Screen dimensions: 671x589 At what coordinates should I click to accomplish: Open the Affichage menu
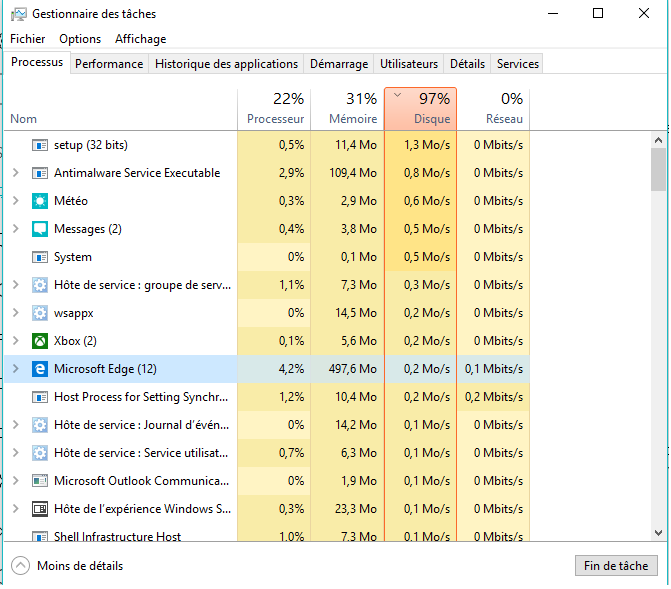pyautogui.click(x=140, y=39)
